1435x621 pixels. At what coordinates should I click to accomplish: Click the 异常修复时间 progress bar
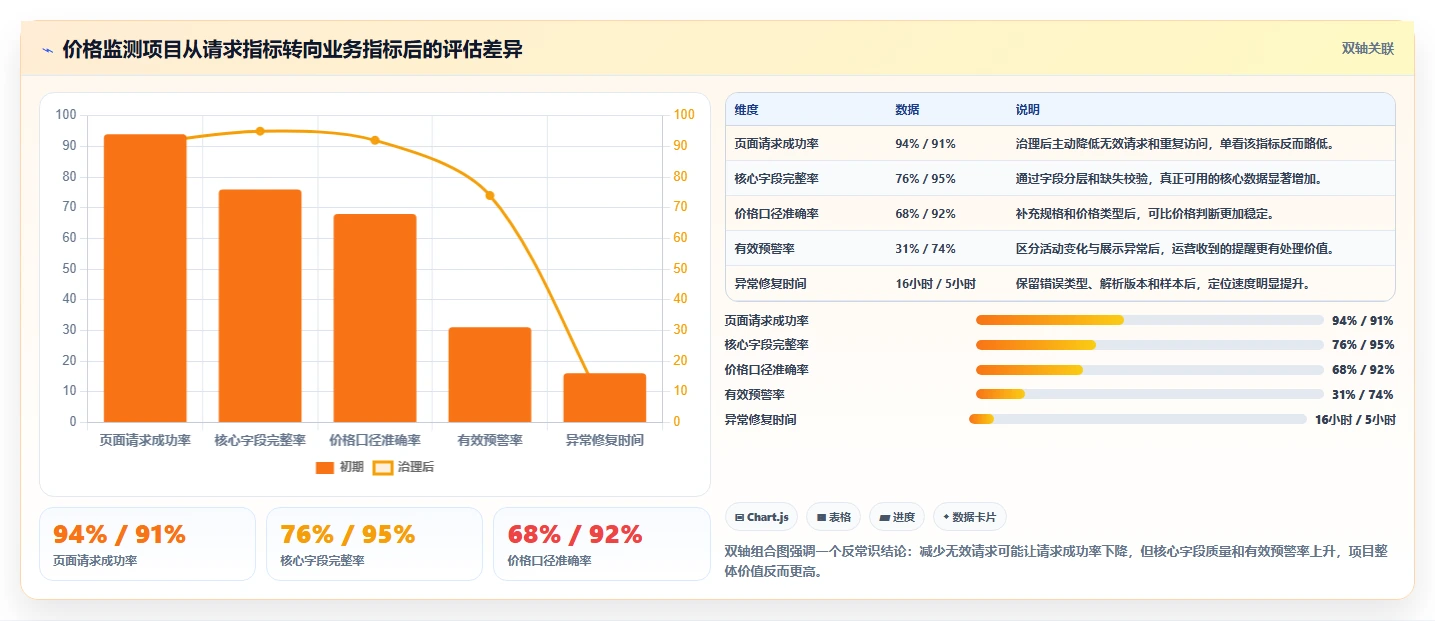pos(1137,419)
